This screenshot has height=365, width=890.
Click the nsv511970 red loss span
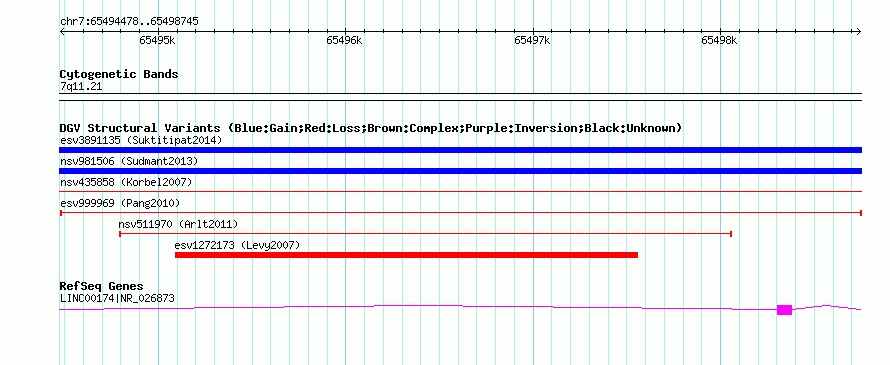(425, 234)
